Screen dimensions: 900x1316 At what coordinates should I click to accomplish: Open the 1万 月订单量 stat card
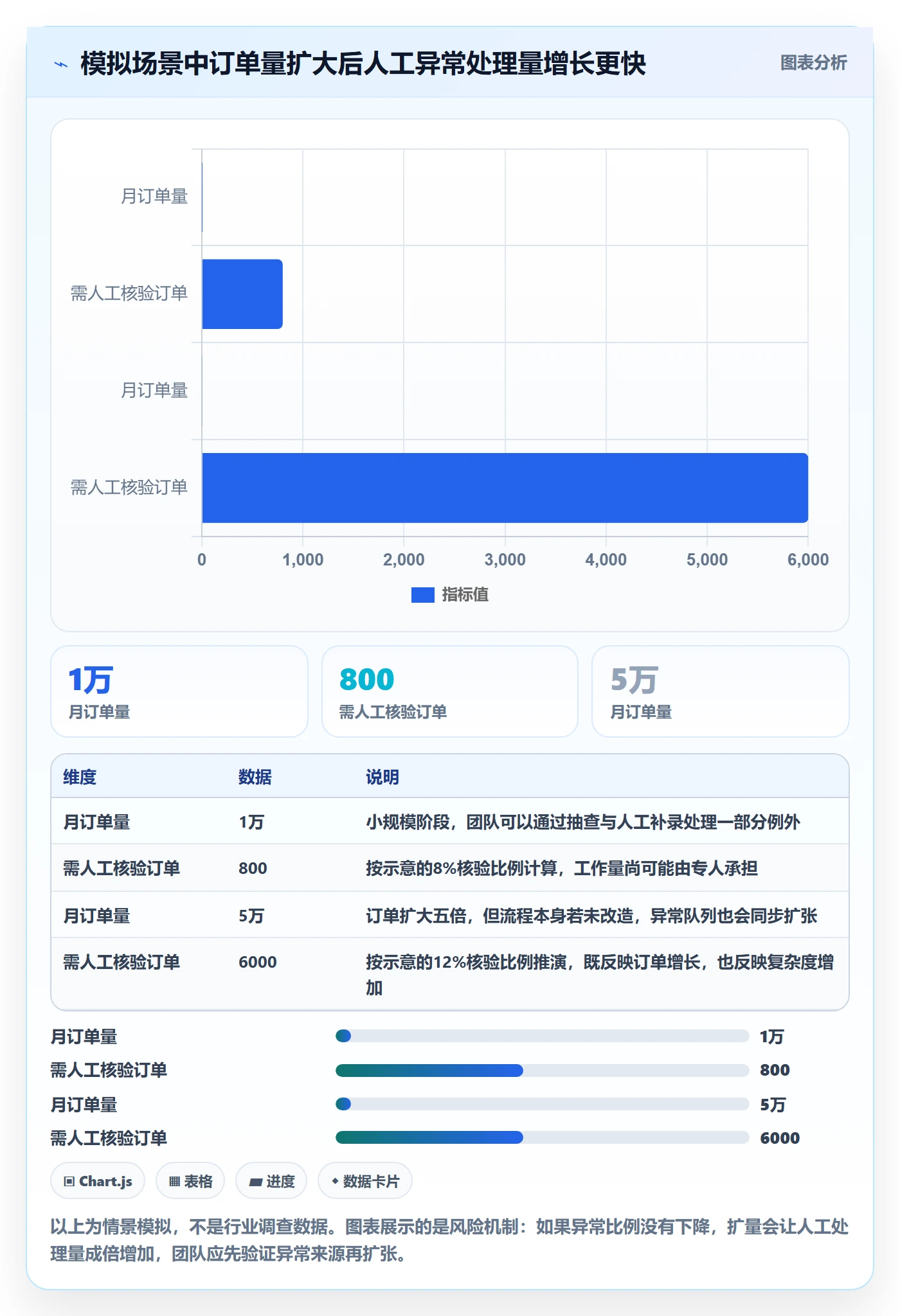pos(179,691)
